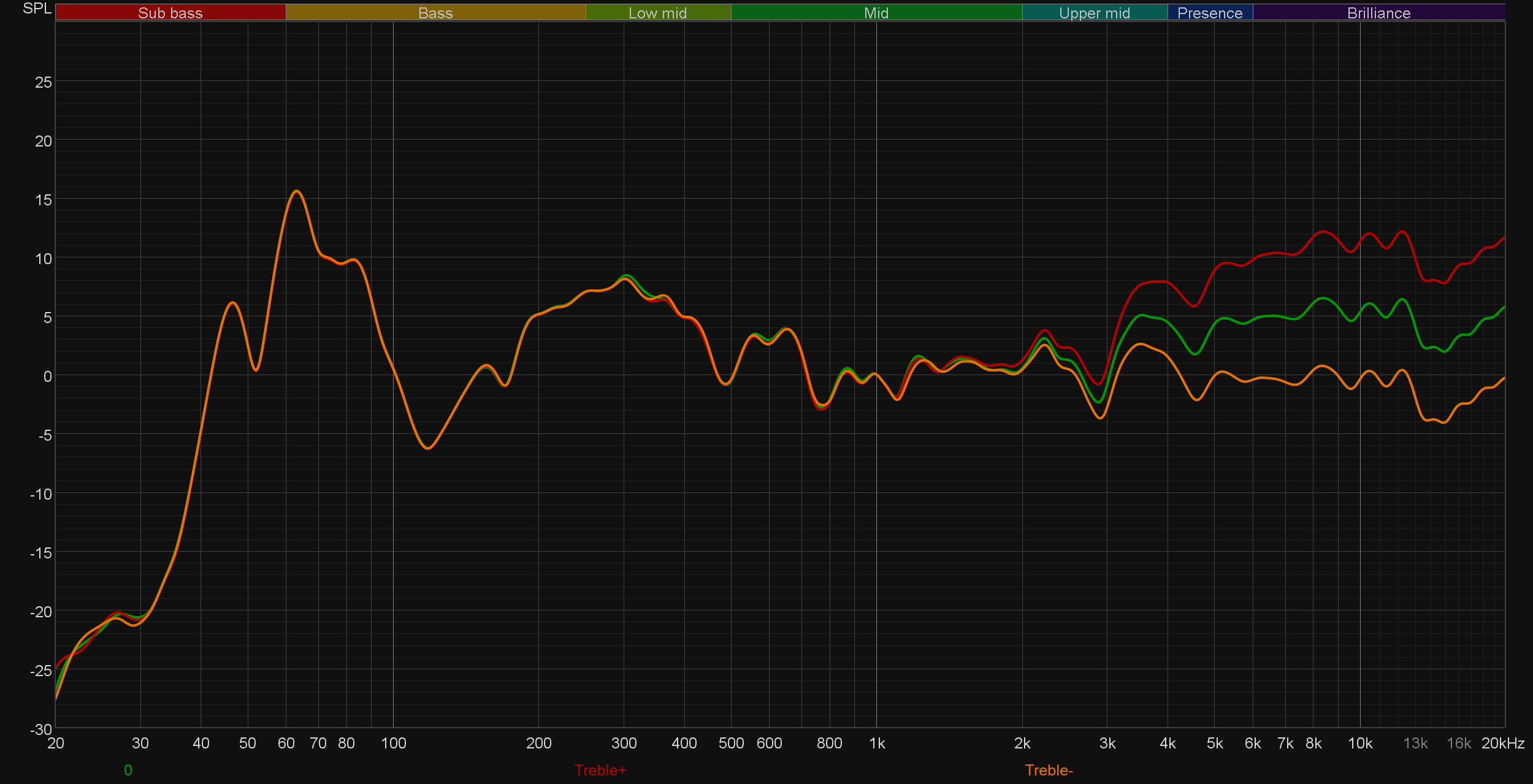
Task: Toggle the orange Treble- legend entry
Action: 1049,770
